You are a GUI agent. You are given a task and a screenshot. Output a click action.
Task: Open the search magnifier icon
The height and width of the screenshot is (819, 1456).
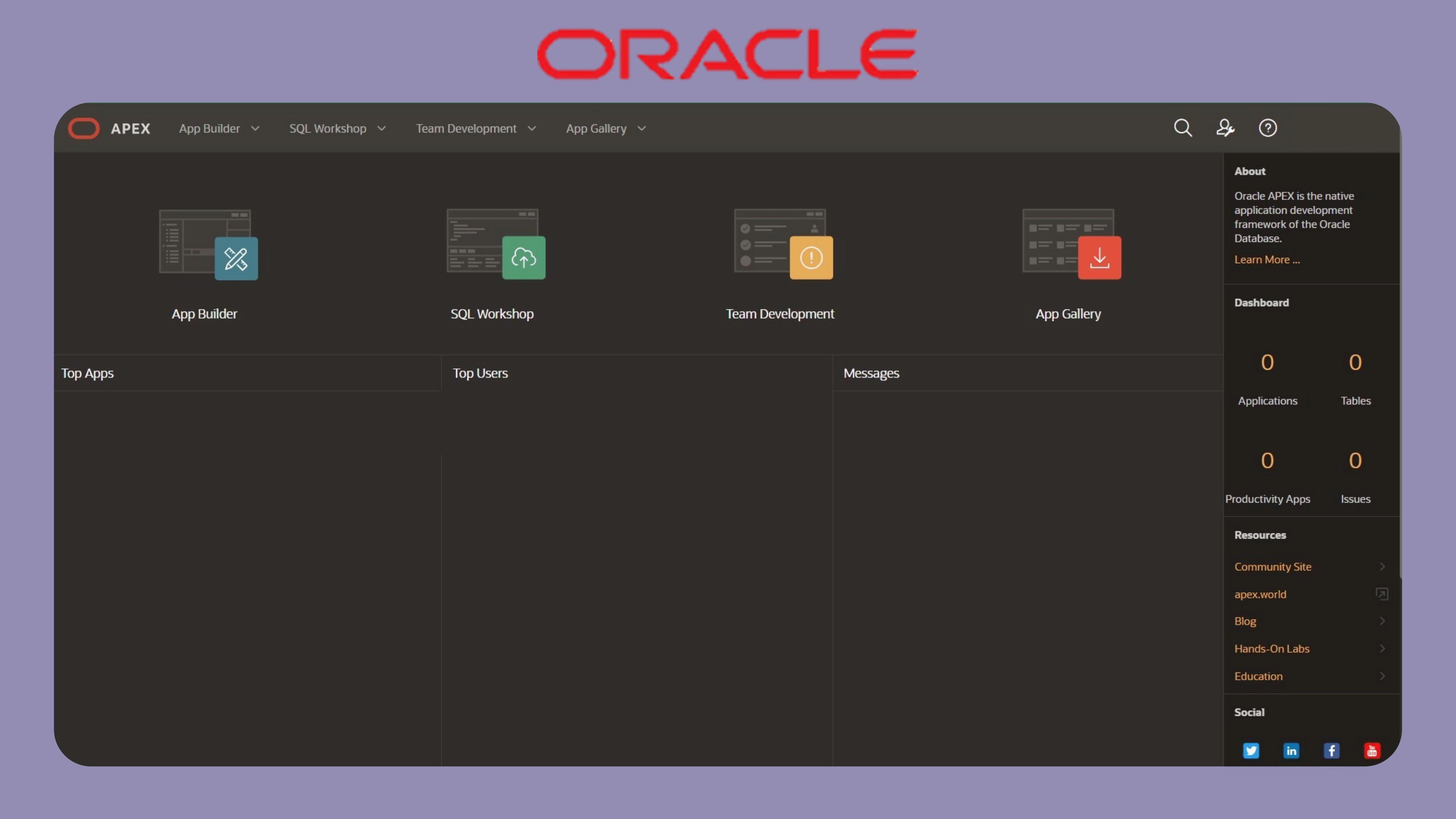tap(1182, 128)
